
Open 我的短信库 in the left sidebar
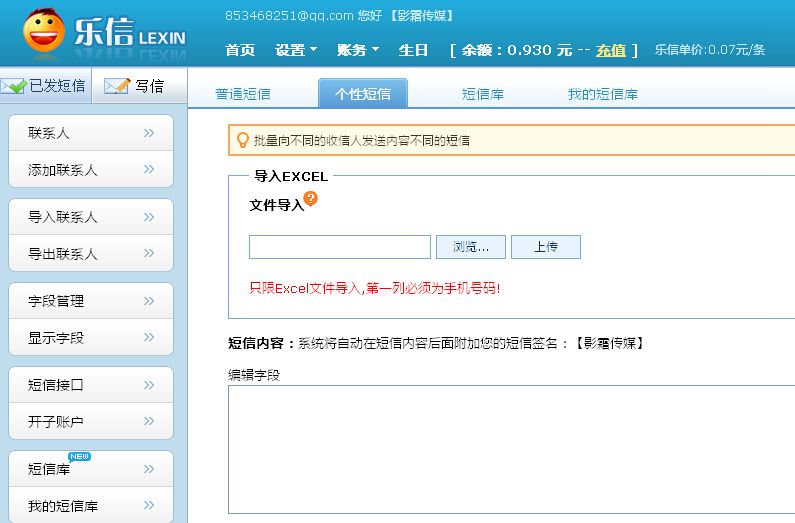[91, 505]
